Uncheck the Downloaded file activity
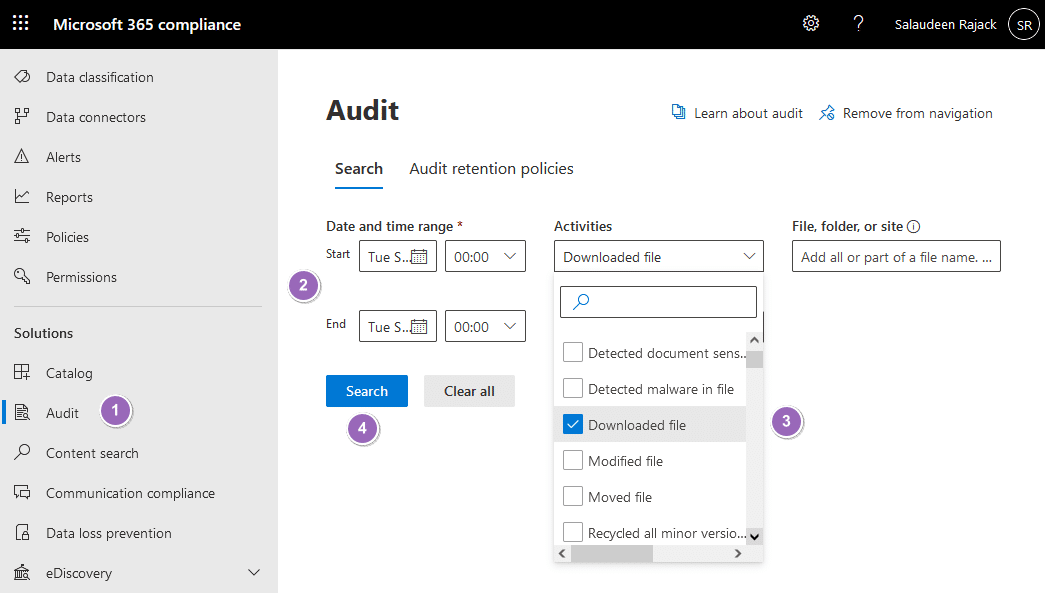 click(573, 424)
